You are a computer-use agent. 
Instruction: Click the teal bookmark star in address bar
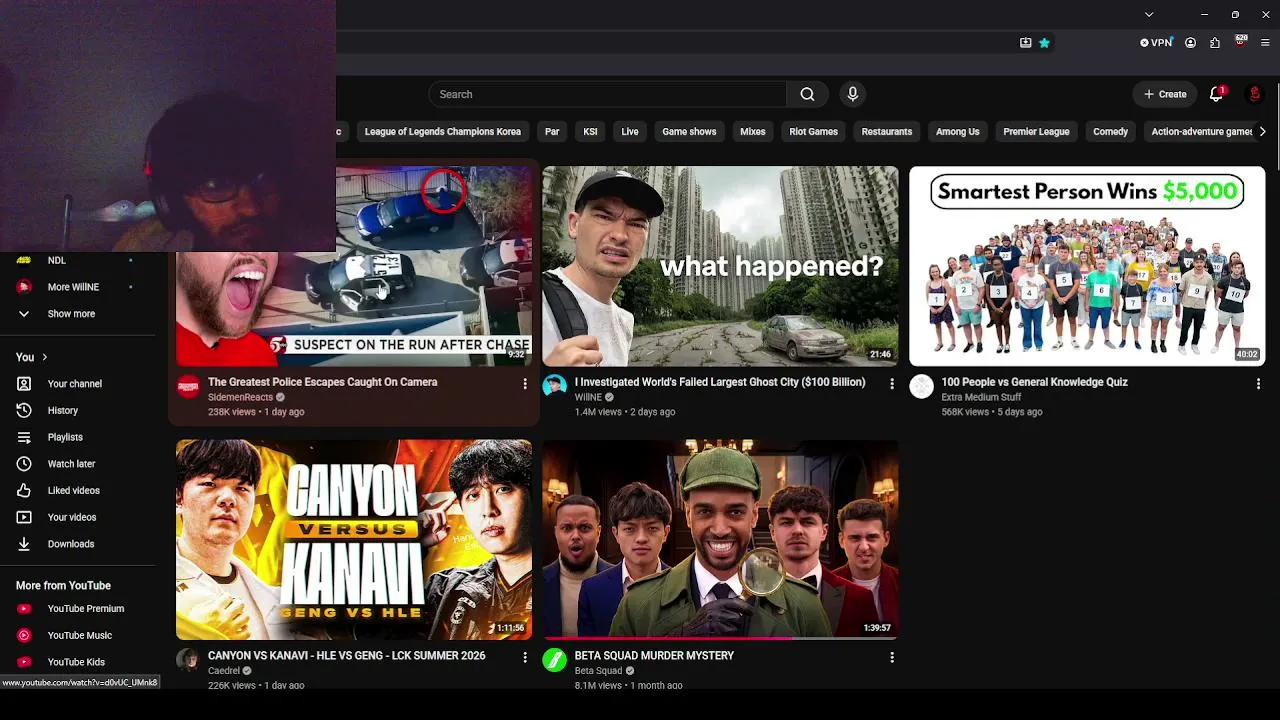pos(1044,43)
